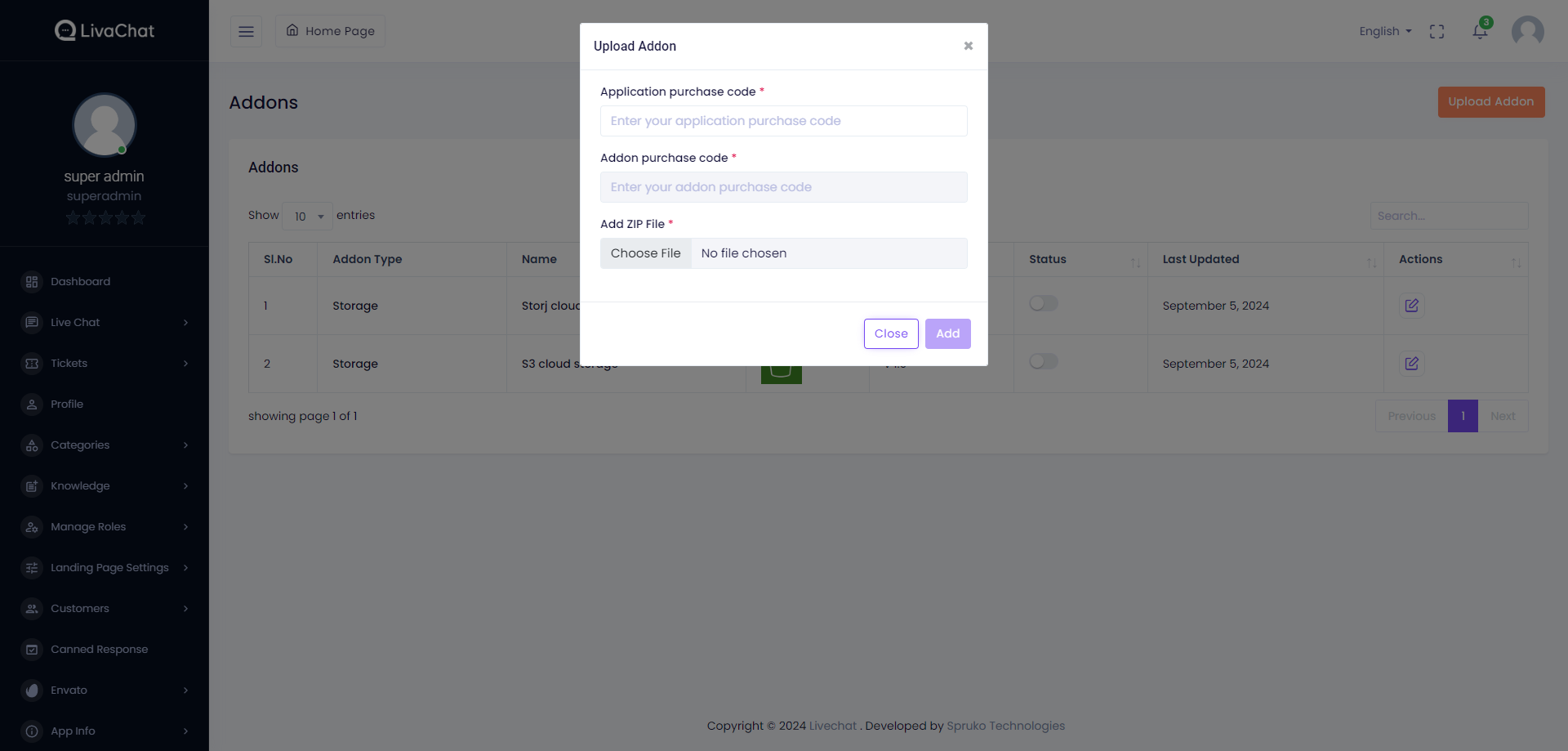This screenshot has width=1568, height=751.
Task: Click the Add button in Upload Addon
Action: 947,333
